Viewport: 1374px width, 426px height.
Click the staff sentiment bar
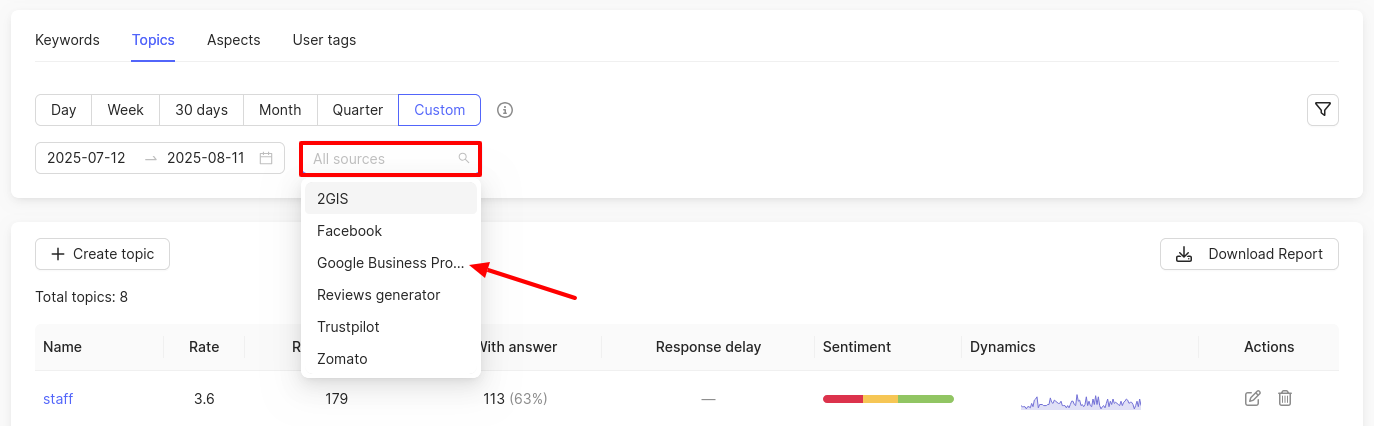pos(888,399)
